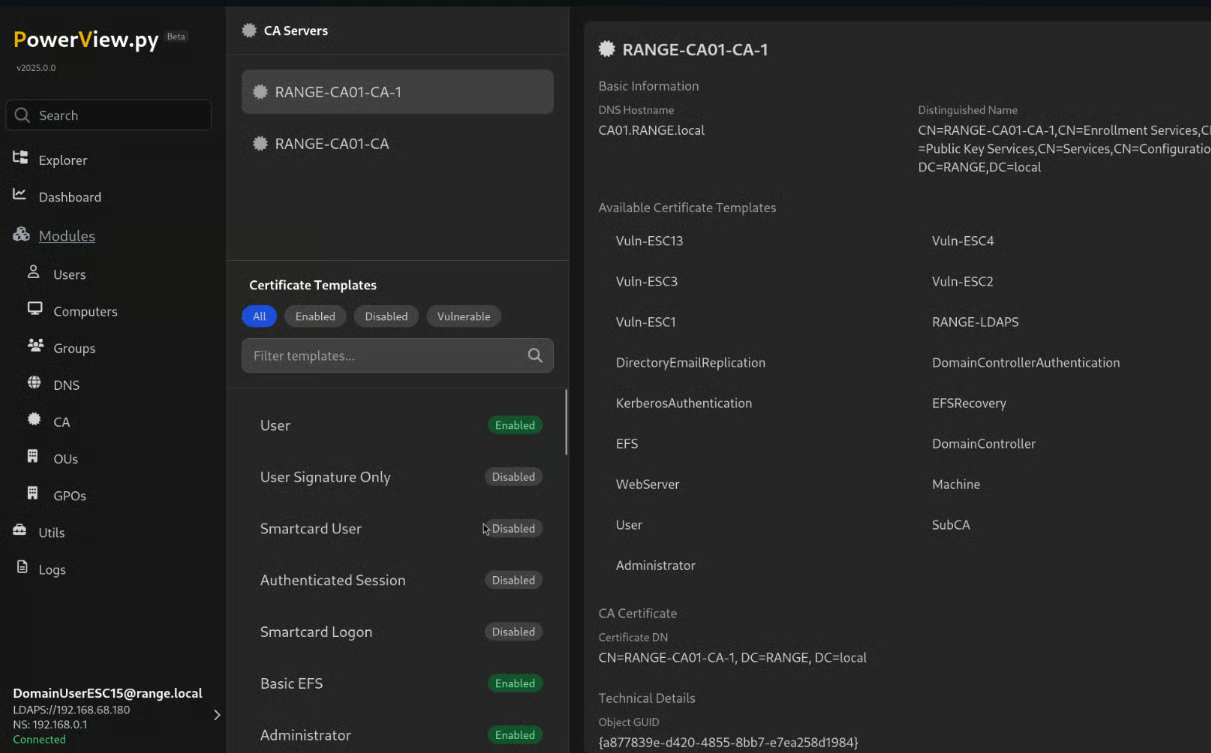Click the Users person icon
The width and height of the screenshot is (1211, 753).
(x=34, y=273)
